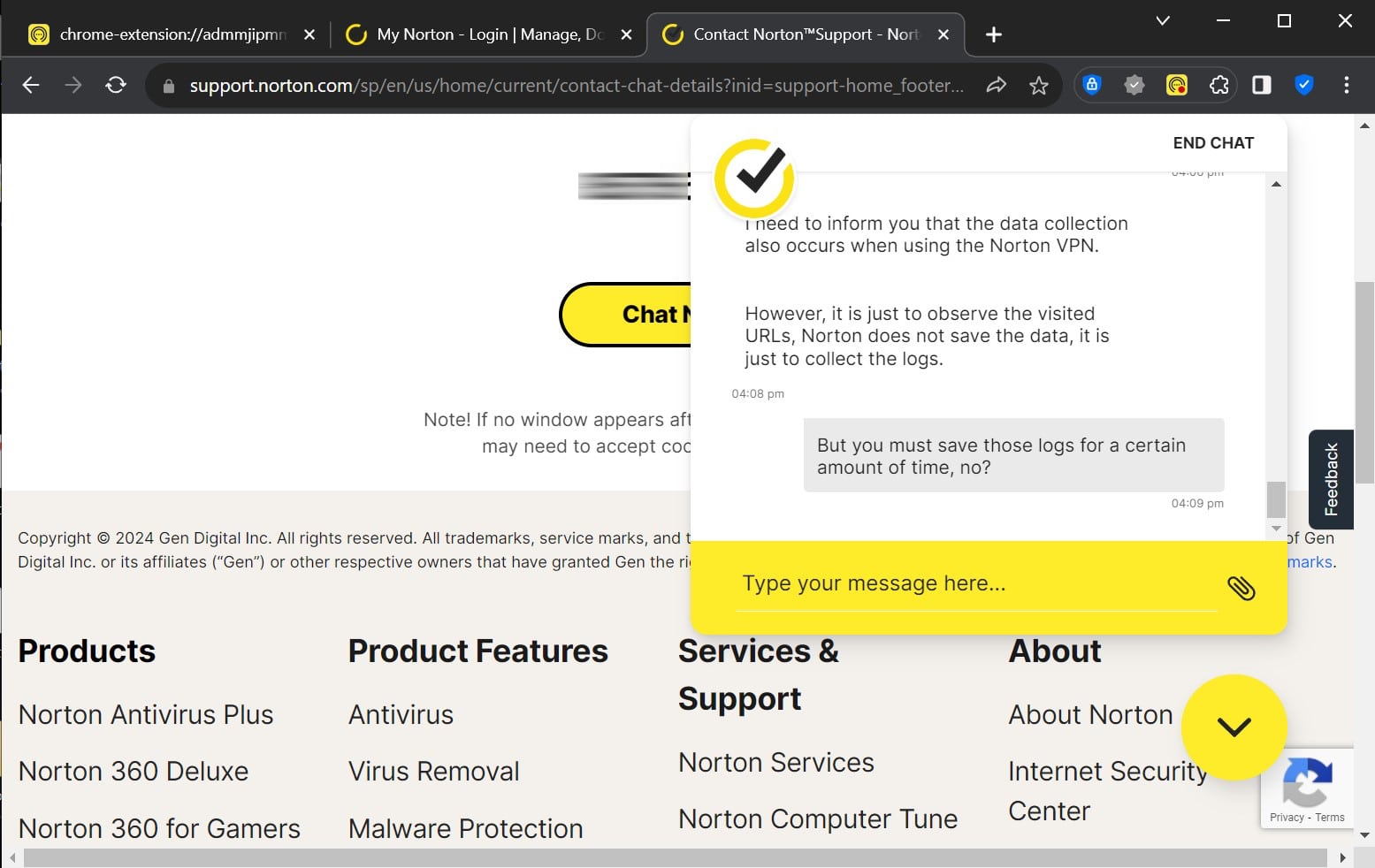Viewport: 1375px width, 868px height.
Task: Open the Chrome three-dot menu
Action: coord(1347,85)
